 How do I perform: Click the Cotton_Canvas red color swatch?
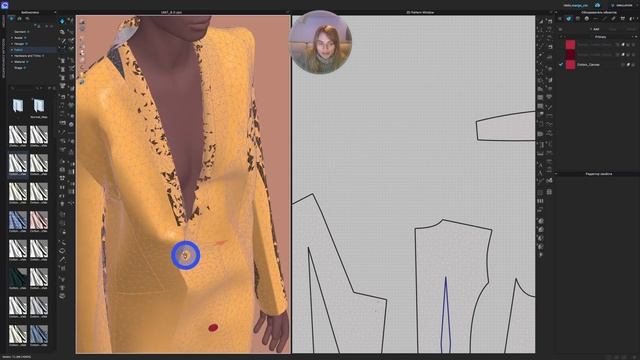(x=570, y=64)
